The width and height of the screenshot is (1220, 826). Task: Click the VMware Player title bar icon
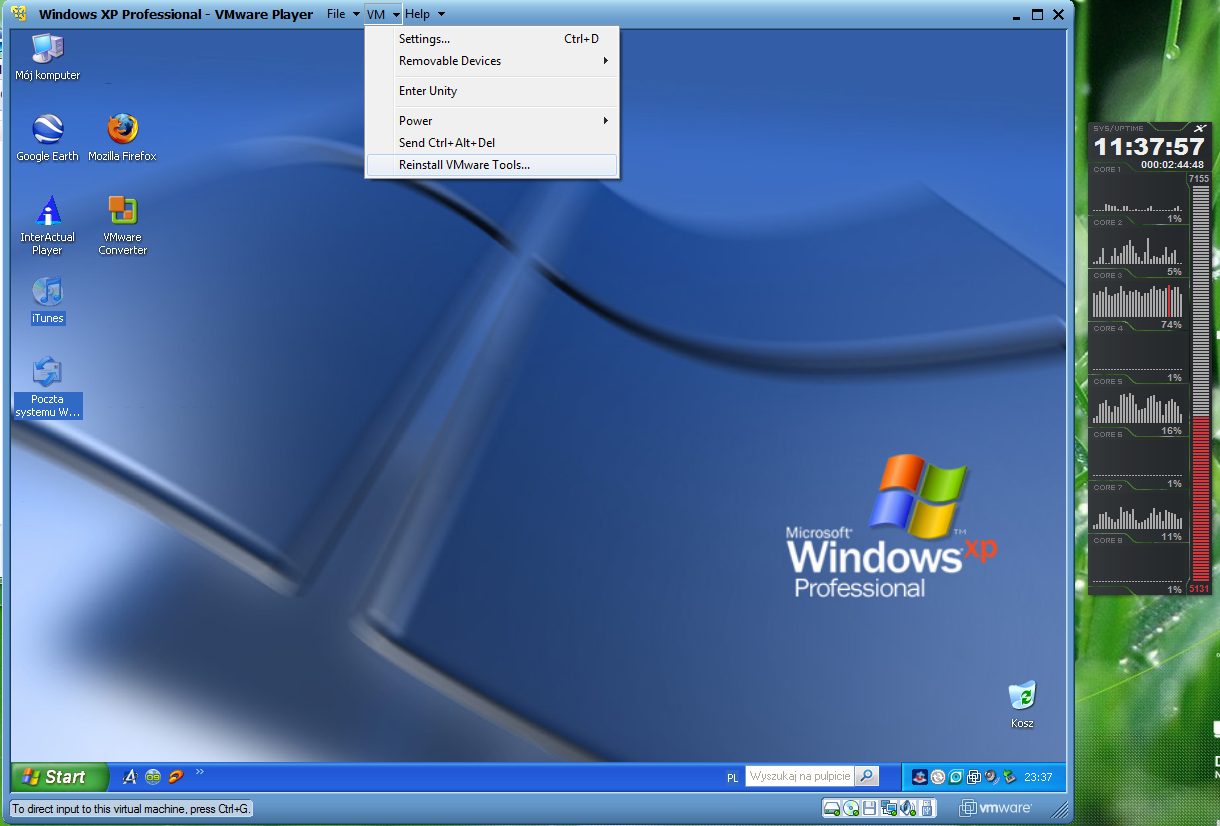[18, 14]
